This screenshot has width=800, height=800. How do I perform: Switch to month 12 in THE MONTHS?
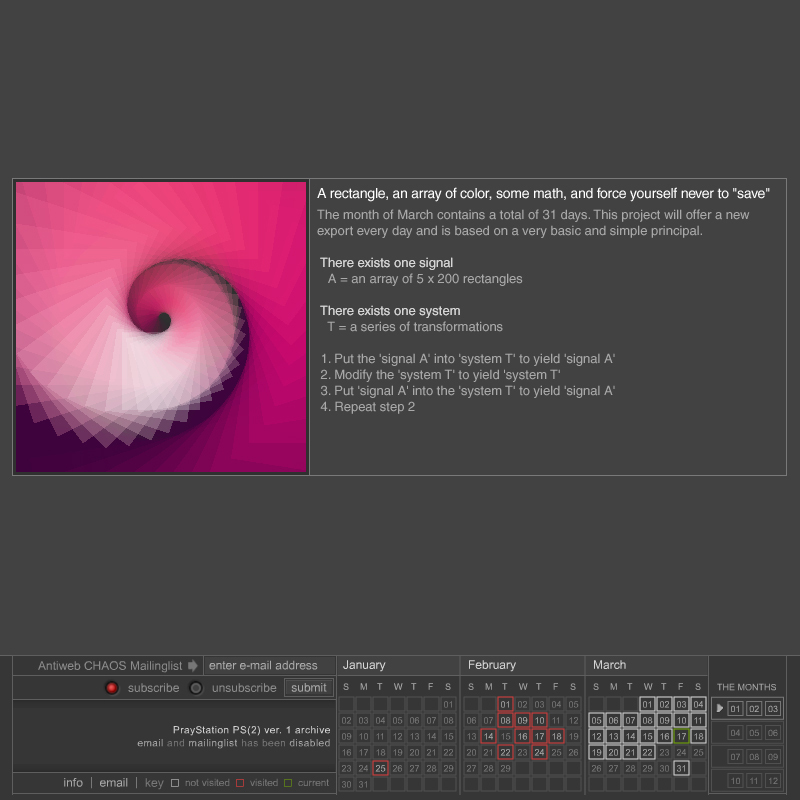tap(772, 781)
